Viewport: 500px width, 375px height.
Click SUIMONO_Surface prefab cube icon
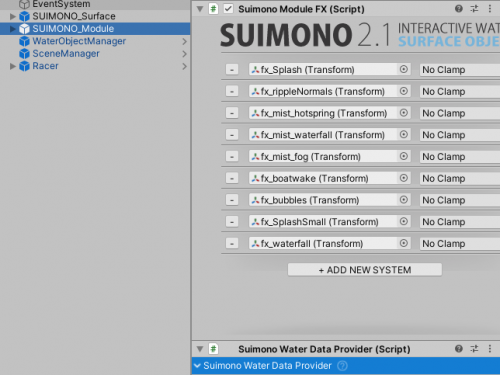pyautogui.click(x=24, y=16)
